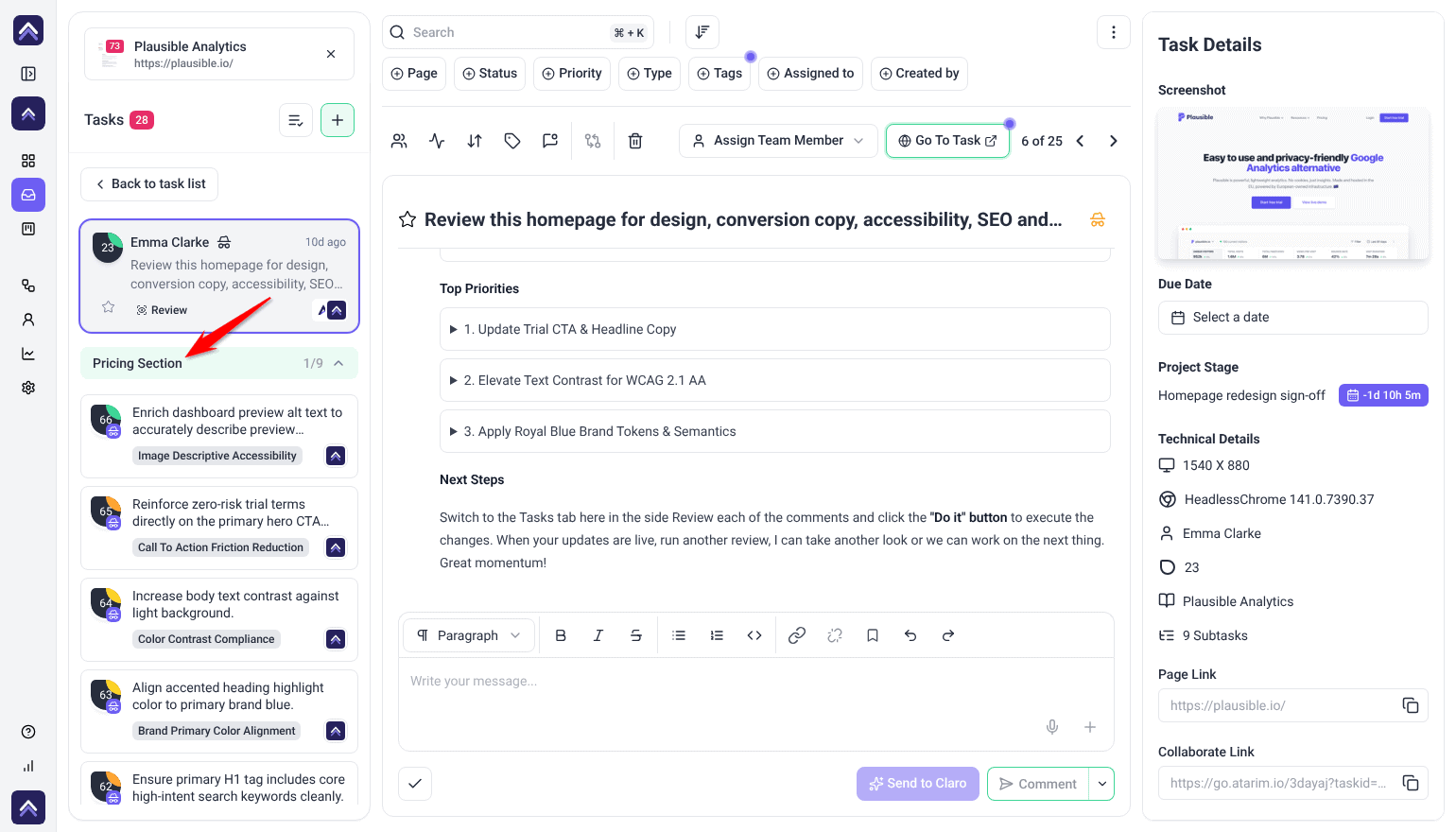Viewport: 1456px width, 832px height.
Task: Click the Comment button
Action: [1038, 784]
